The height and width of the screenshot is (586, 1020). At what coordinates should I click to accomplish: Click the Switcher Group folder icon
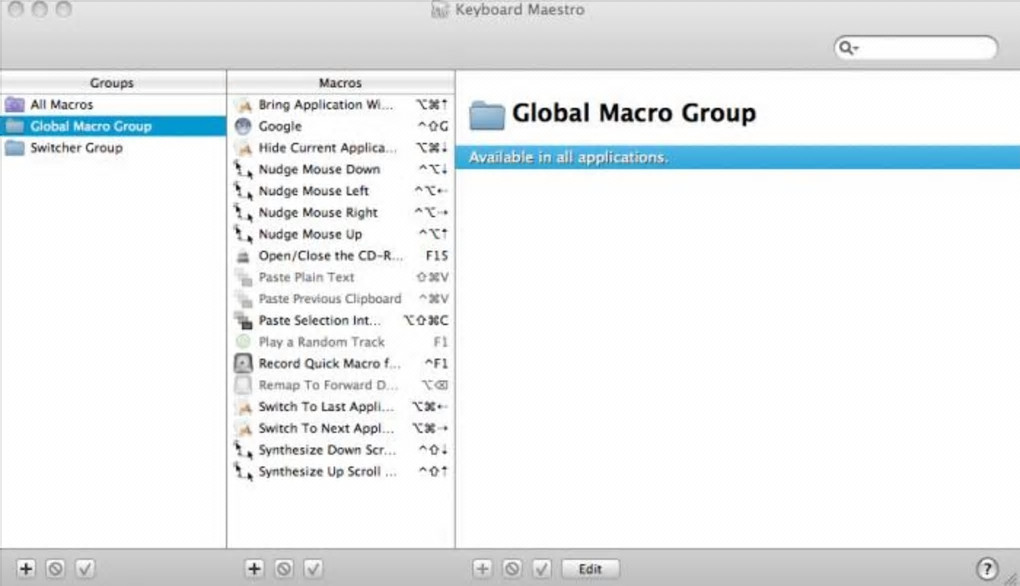tap(14, 147)
